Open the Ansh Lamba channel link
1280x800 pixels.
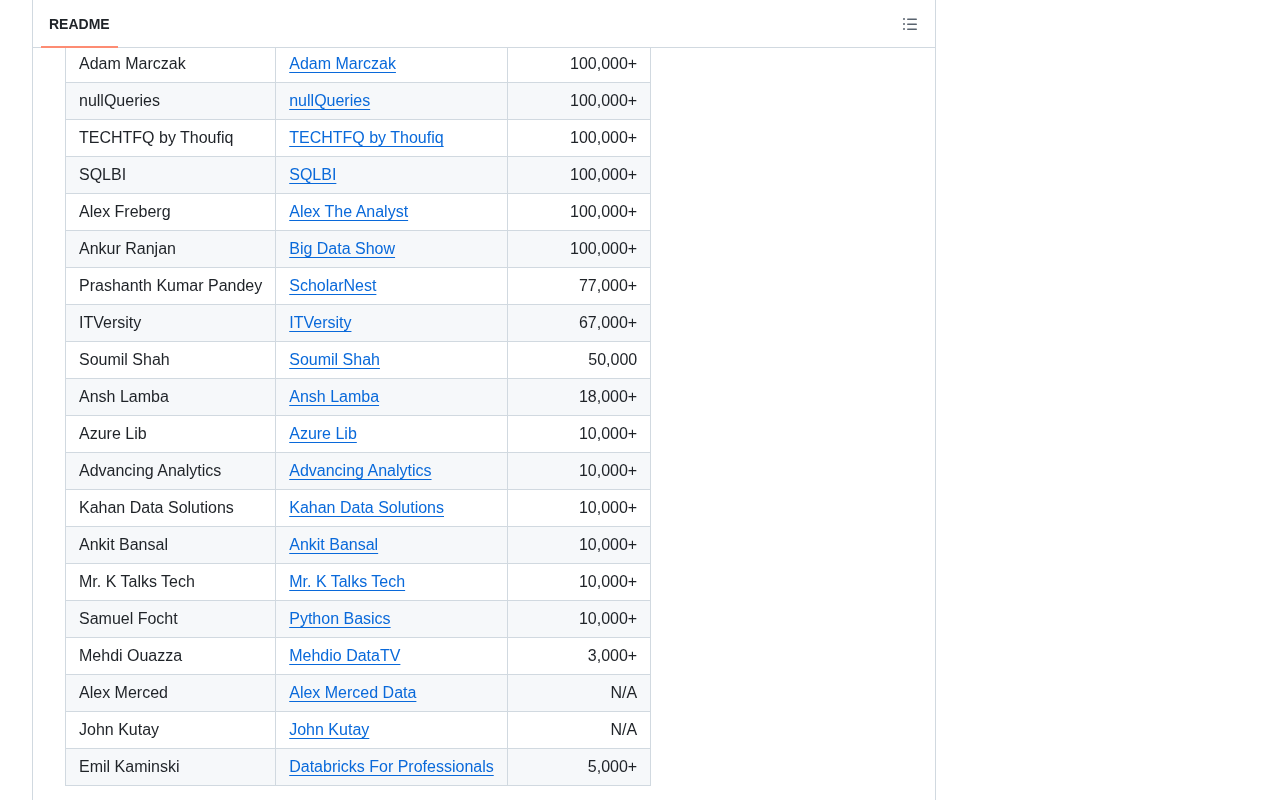coord(334,397)
